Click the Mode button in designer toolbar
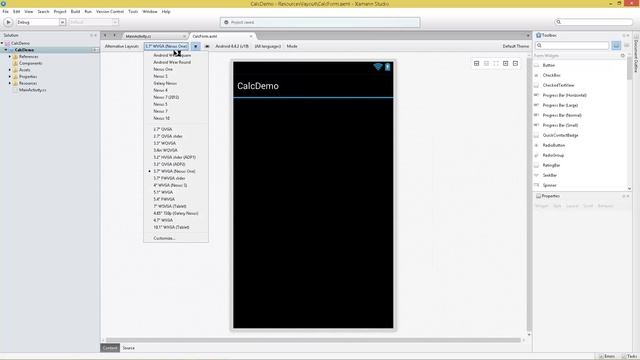Image resolution: width=640 pixels, height=360 pixels. click(292, 46)
